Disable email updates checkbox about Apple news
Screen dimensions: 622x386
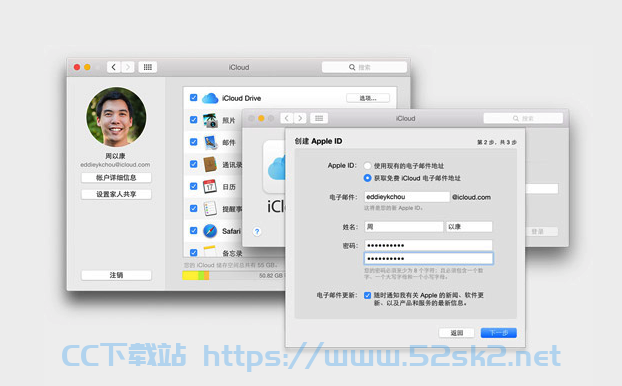pyautogui.click(x=367, y=295)
